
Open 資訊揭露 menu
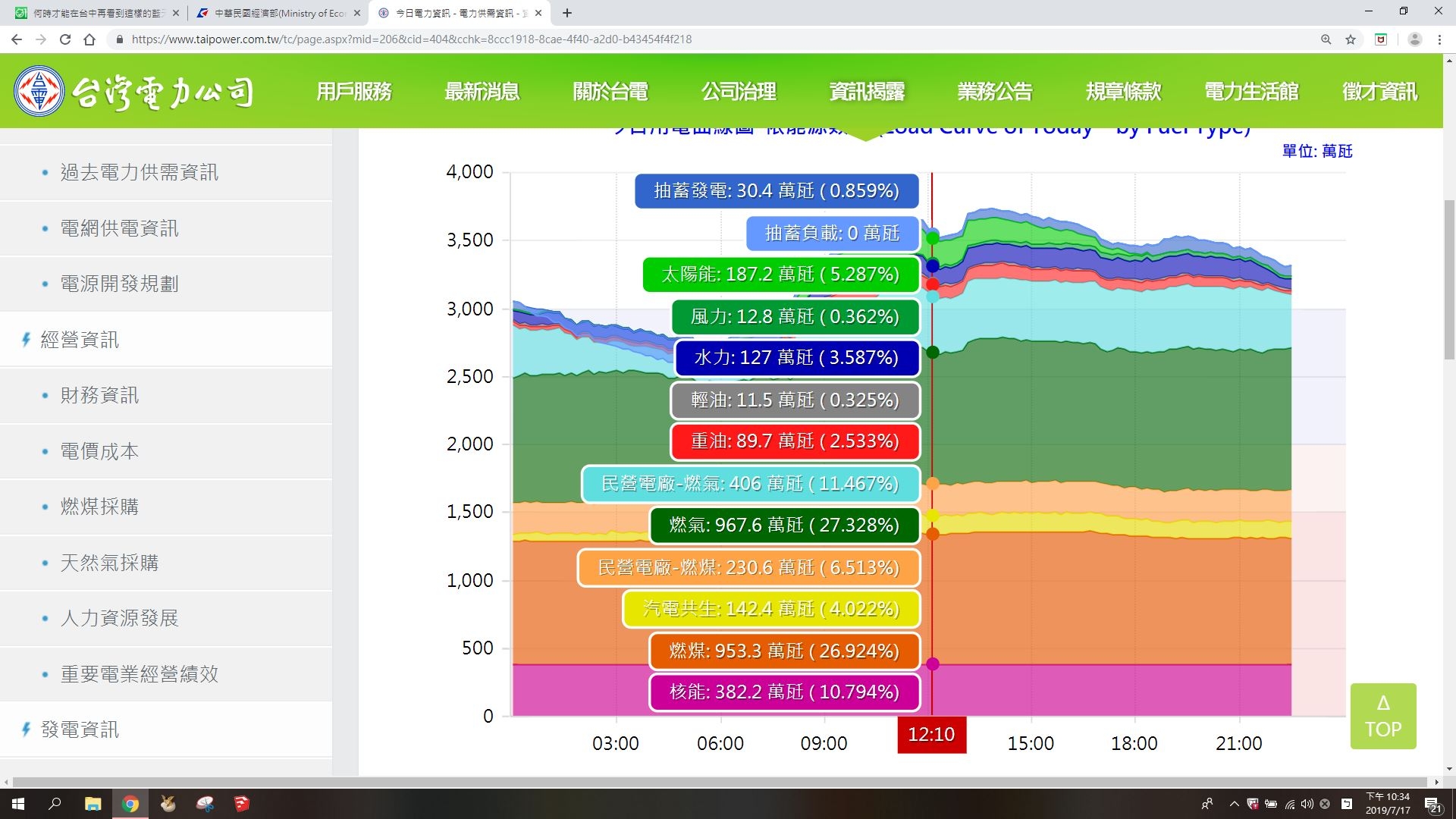coord(867,92)
